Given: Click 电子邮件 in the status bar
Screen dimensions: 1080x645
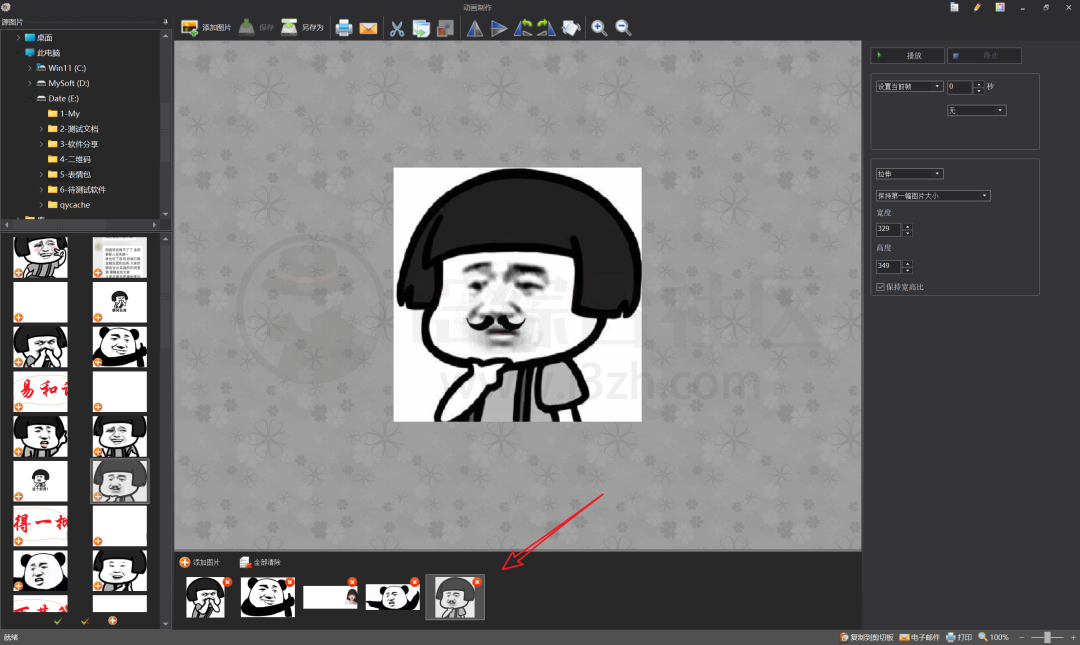Looking at the screenshot, I should pos(920,637).
